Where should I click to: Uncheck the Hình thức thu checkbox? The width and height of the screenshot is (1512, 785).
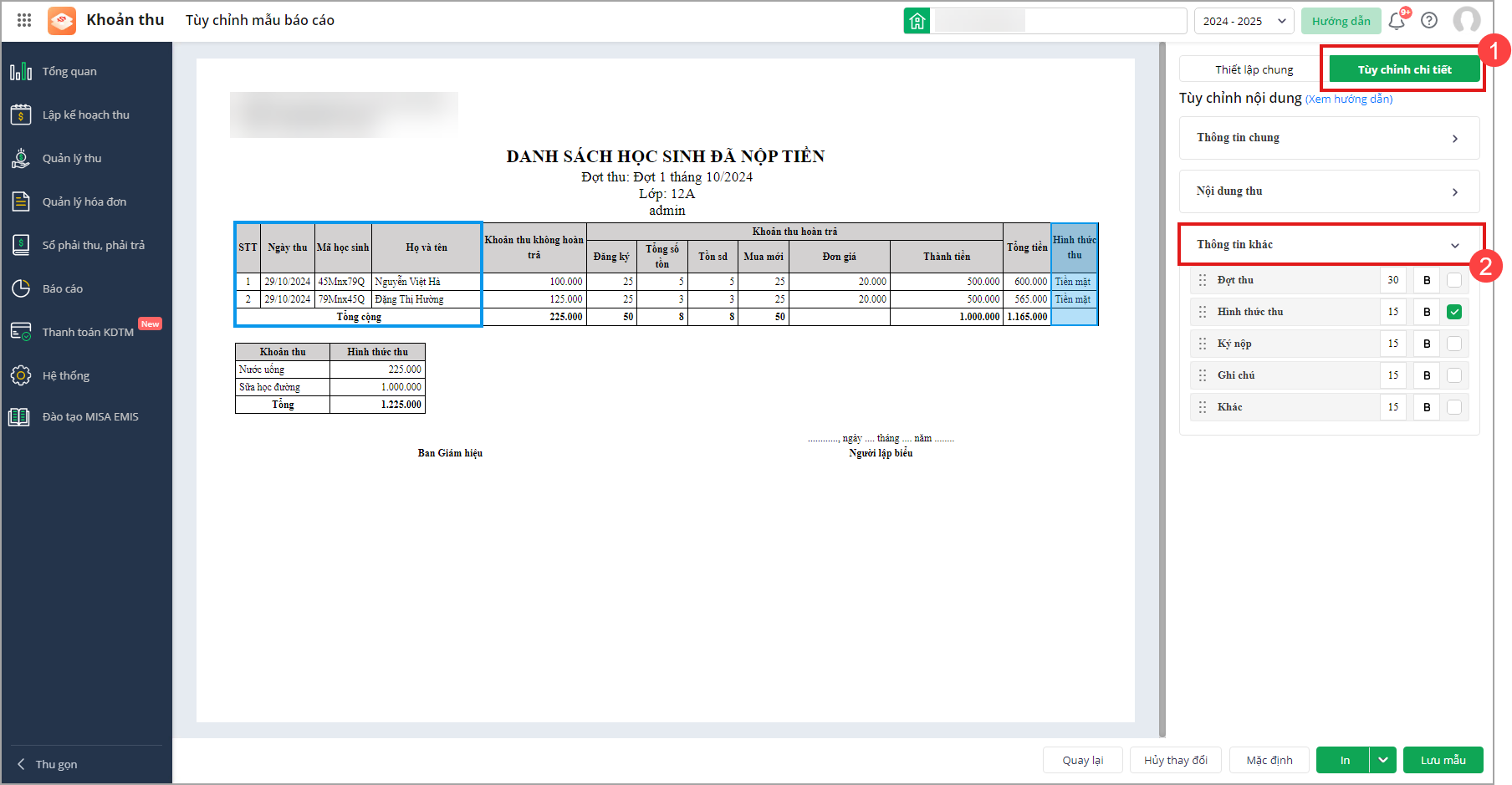point(1454,312)
